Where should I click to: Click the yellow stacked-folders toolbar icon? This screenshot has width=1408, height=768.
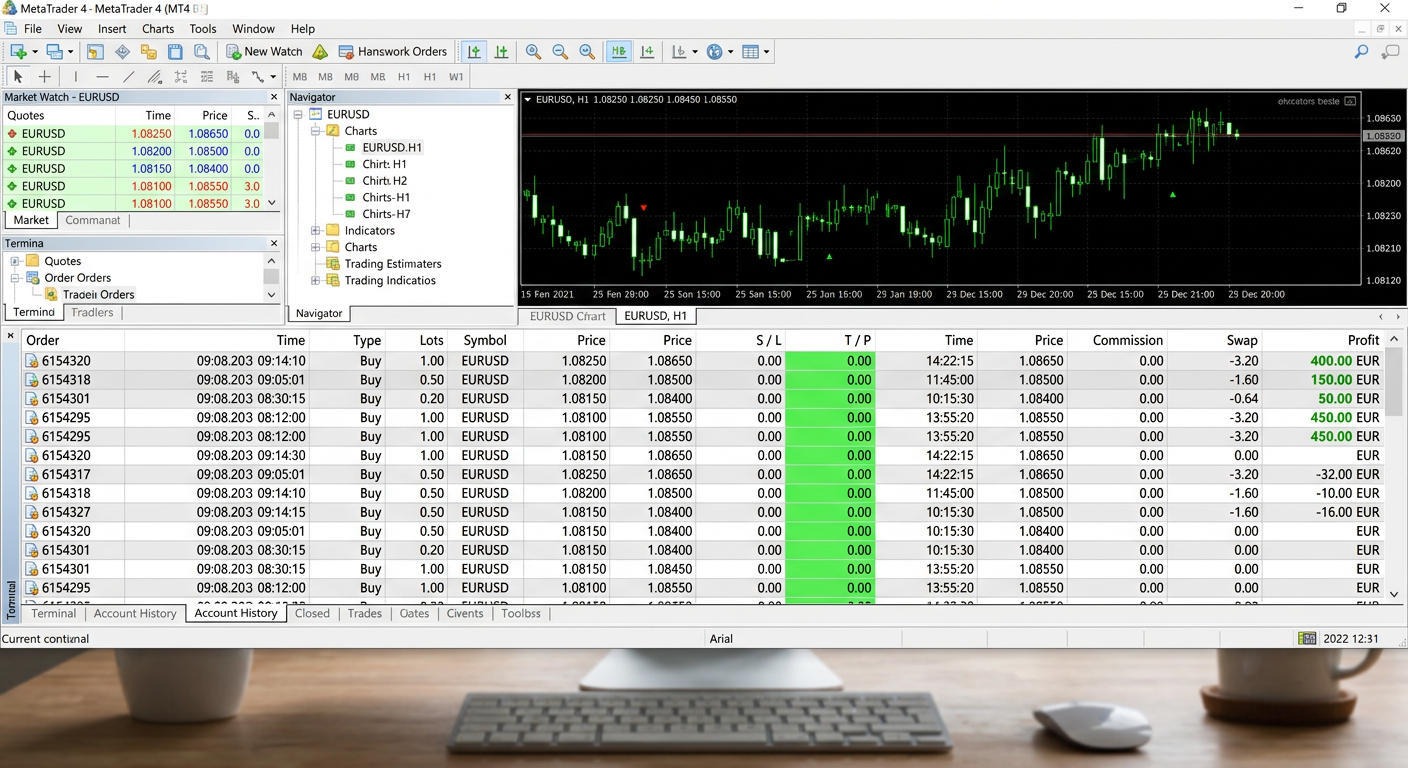149,52
